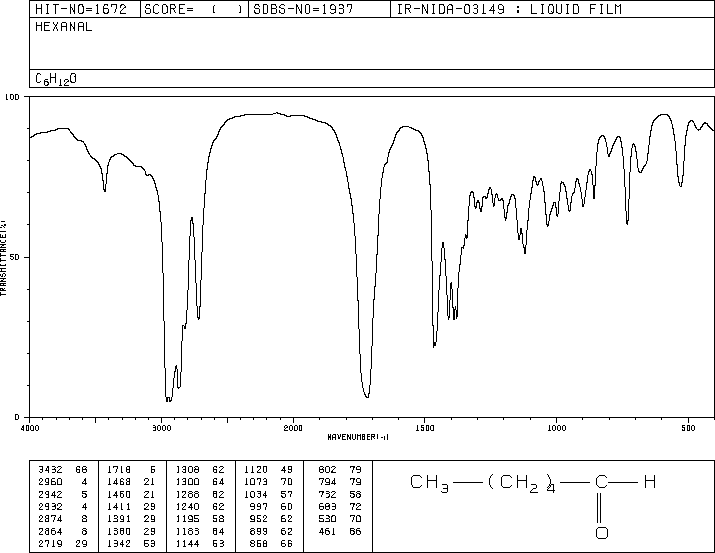Click the 4000 wavenumber axis label
The image size is (715, 553).
pos(30,428)
